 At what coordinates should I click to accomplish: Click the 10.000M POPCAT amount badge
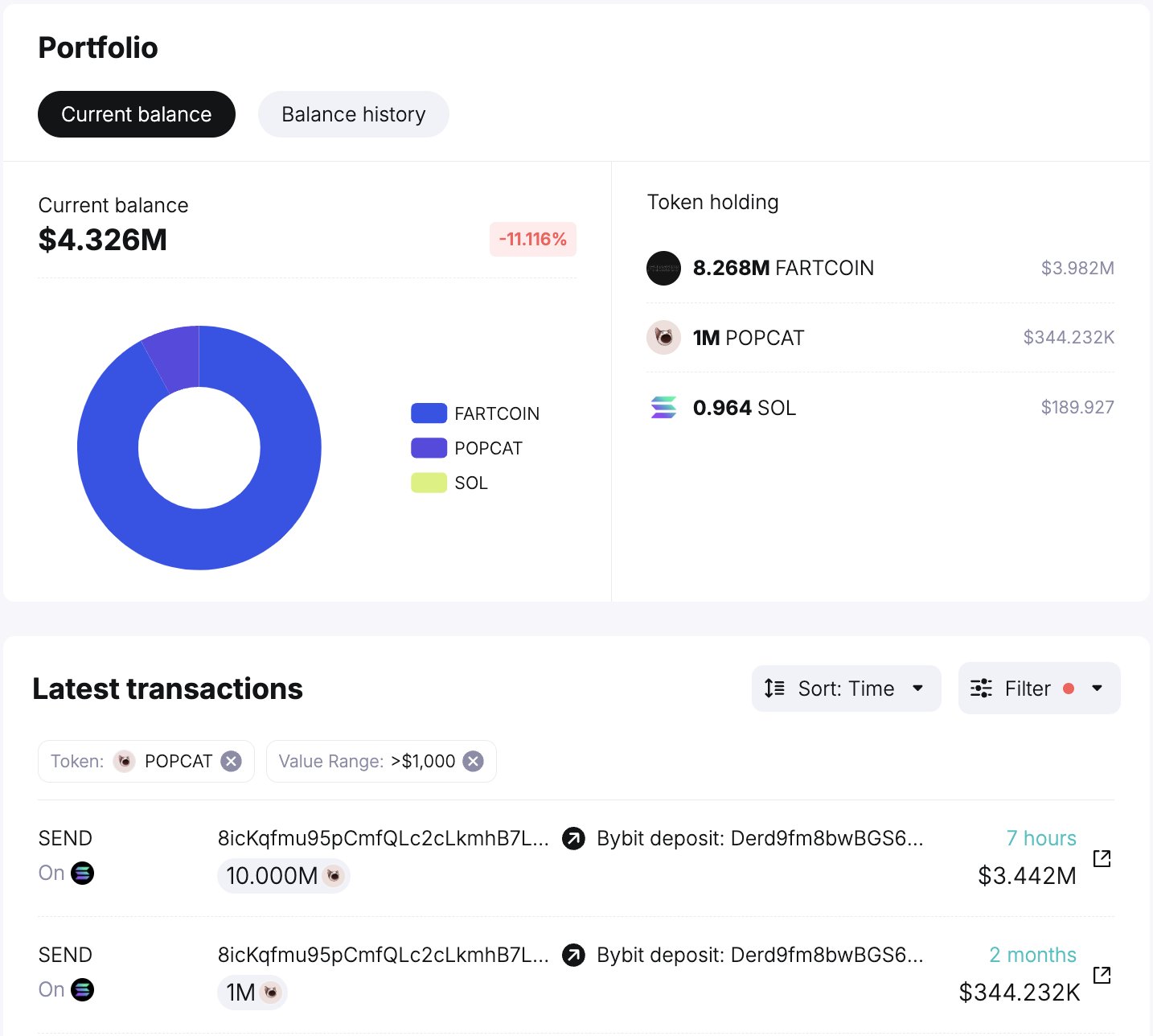click(x=283, y=876)
